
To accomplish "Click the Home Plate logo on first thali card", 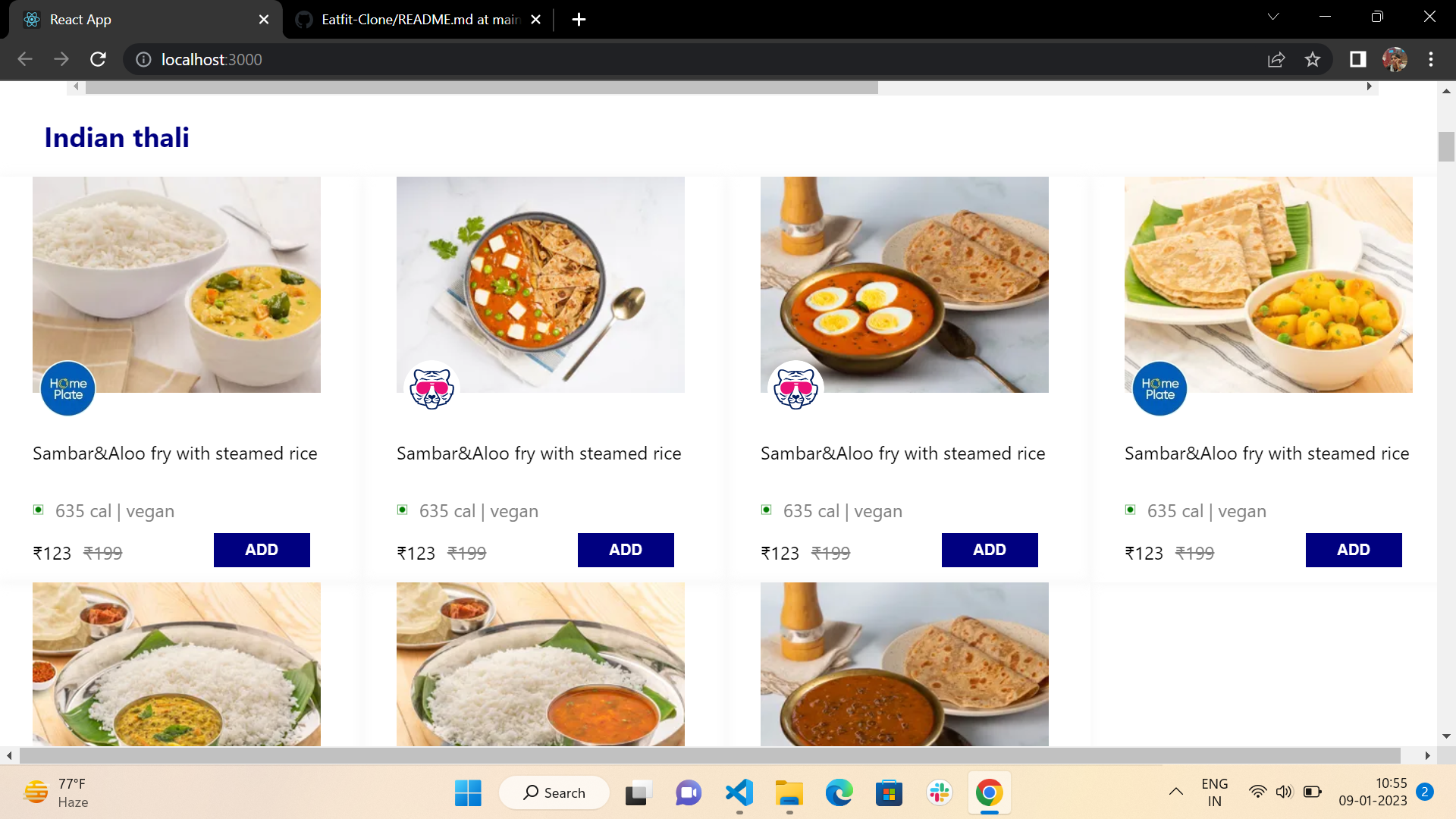I will pyautogui.click(x=67, y=388).
